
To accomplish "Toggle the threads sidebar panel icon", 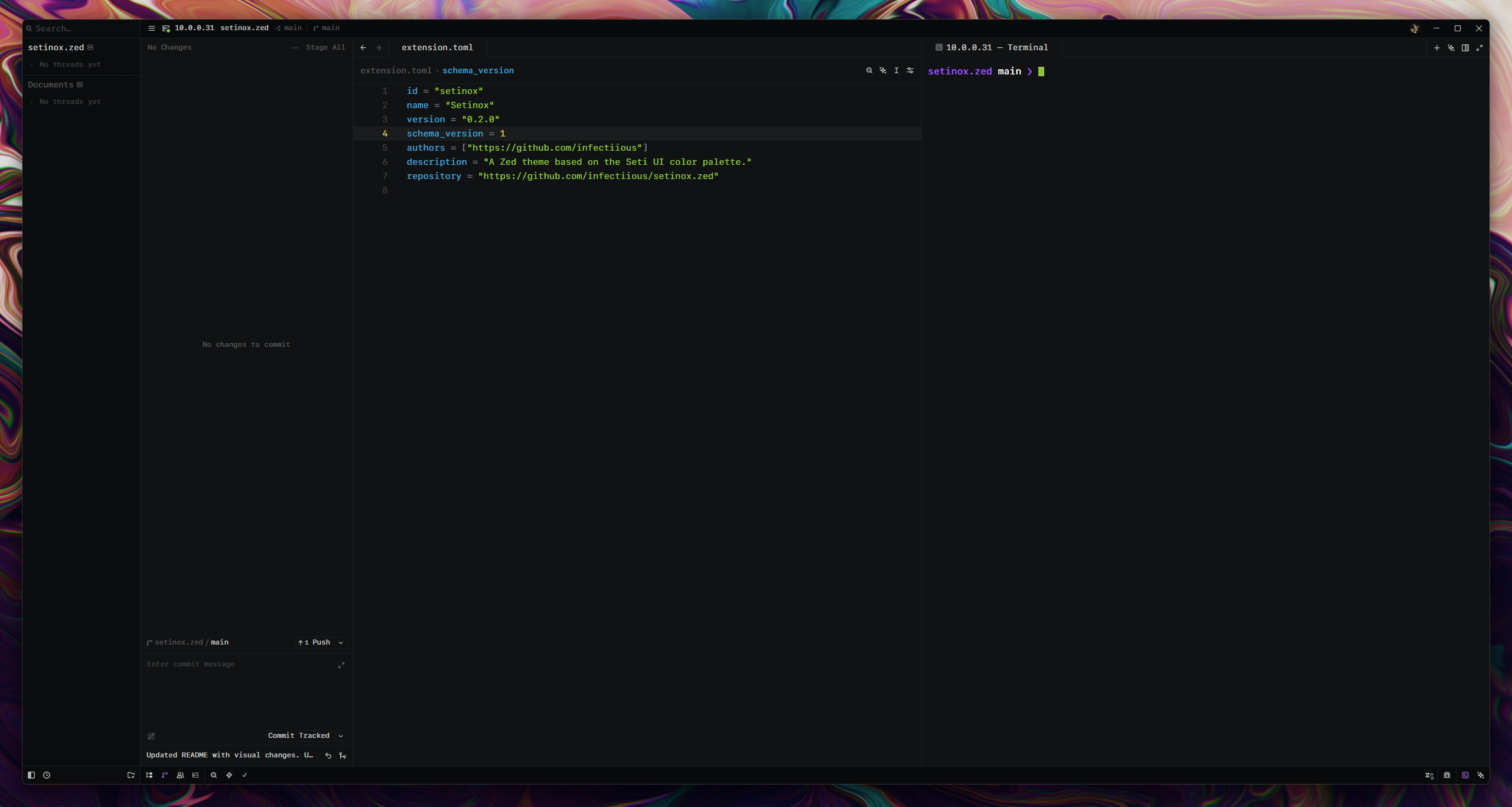I will click(31, 775).
